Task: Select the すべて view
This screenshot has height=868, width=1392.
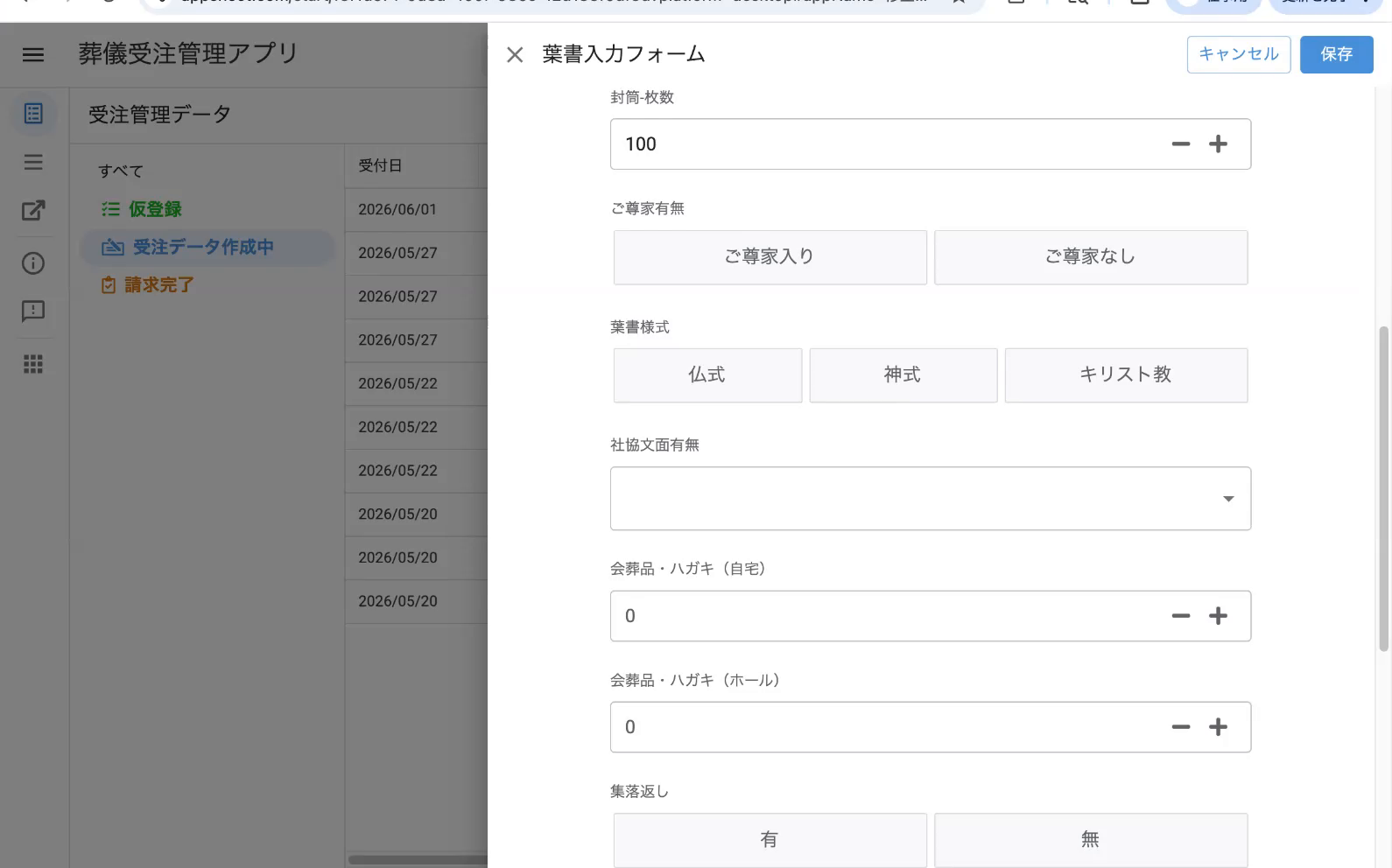Action: click(x=121, y=171)
